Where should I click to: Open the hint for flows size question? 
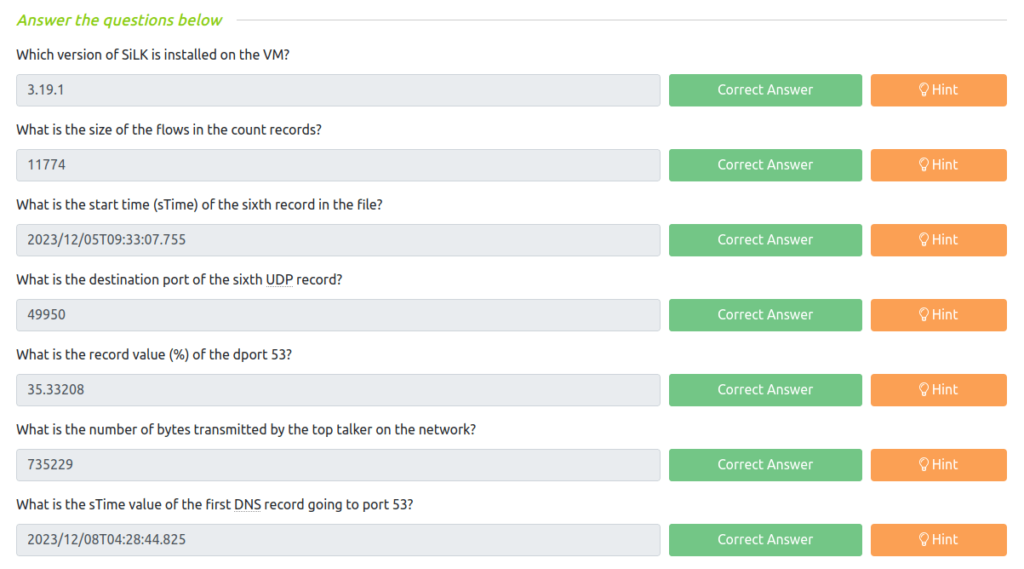(938, 165)
